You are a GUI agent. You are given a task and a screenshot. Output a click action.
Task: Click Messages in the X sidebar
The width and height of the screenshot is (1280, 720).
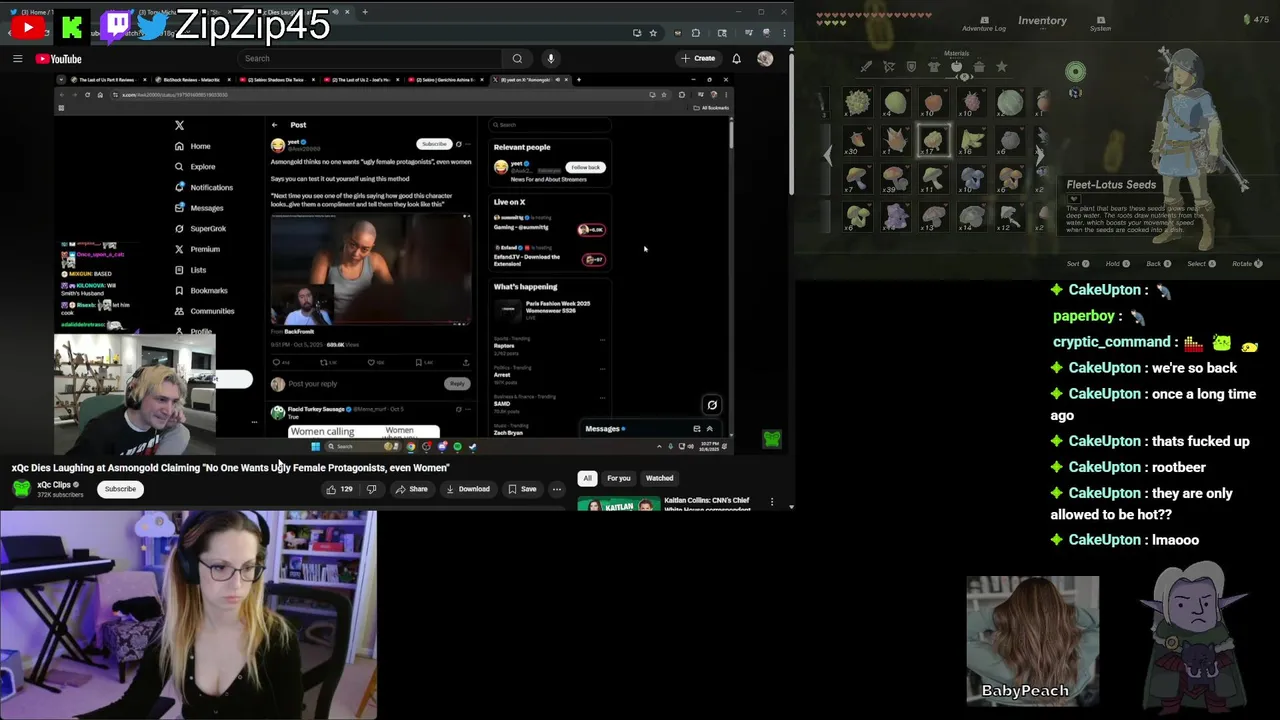tap(199, 208)
